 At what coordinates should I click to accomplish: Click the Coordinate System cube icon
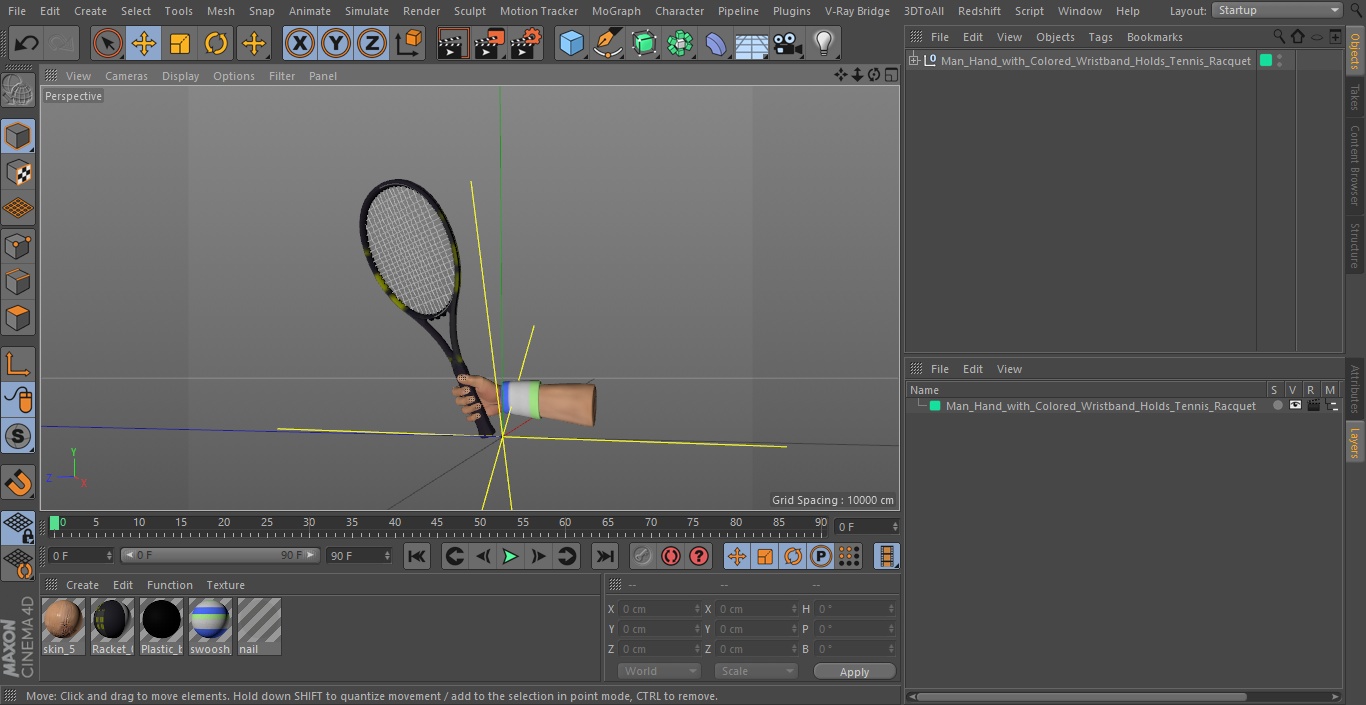coord(409,43)
